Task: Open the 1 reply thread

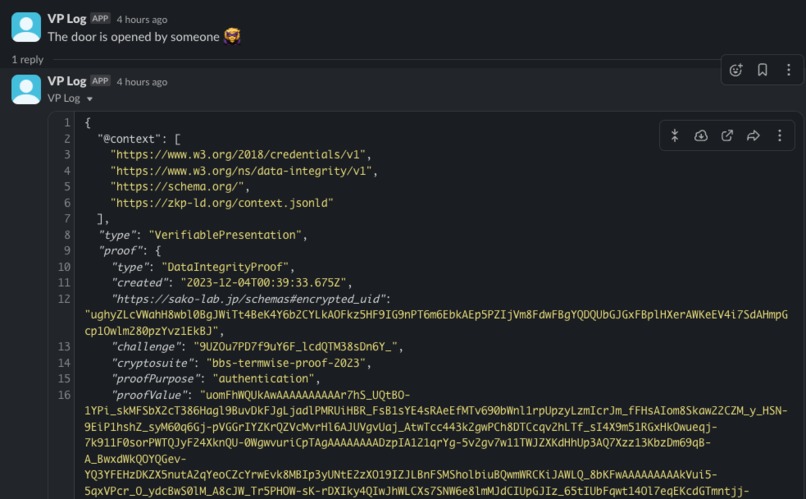Action: 27,60
